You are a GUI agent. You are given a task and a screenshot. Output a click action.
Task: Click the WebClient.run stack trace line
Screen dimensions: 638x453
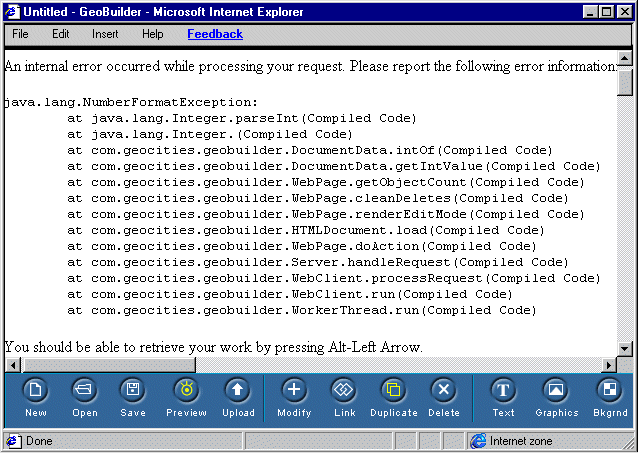pos(290,294)
